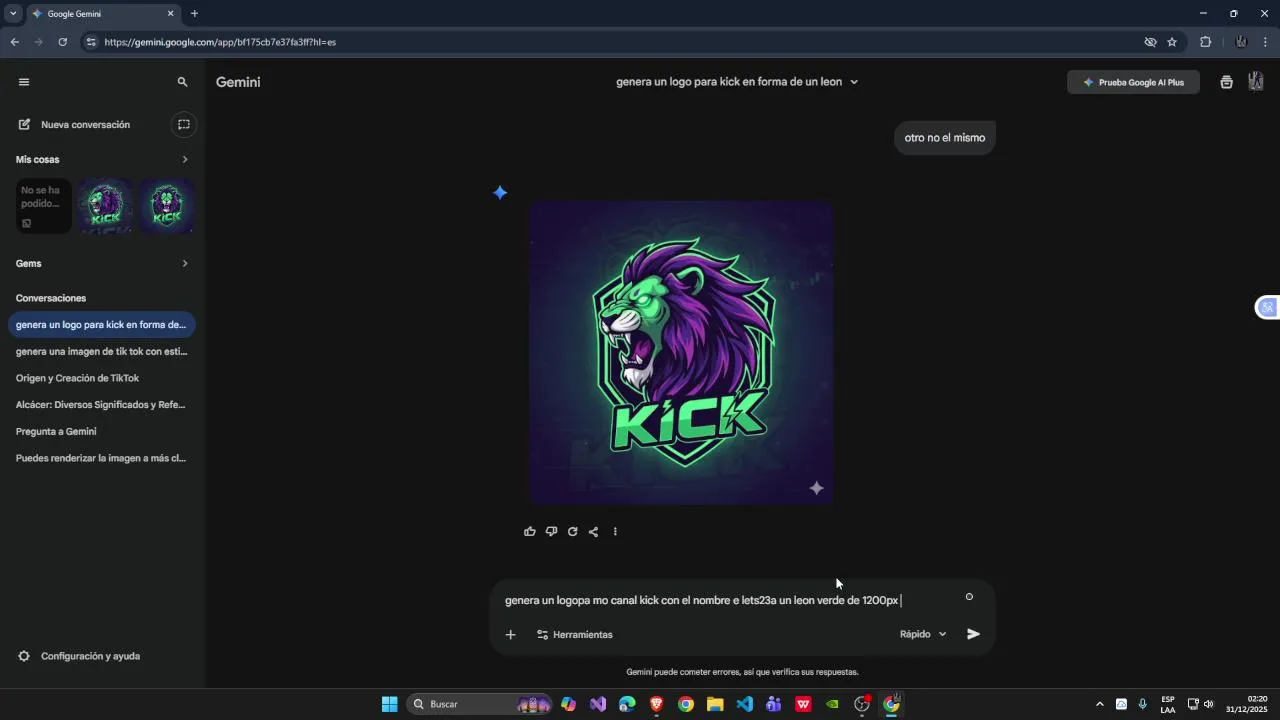The image size is (1280, 720).
Task: Open conversation 'Alcácer: Diversos Significados'
Action: tap(101, 405)
